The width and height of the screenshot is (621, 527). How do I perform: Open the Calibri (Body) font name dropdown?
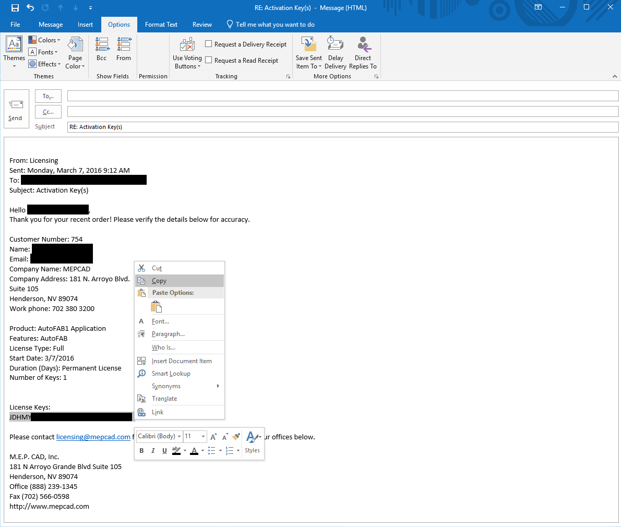179,436
